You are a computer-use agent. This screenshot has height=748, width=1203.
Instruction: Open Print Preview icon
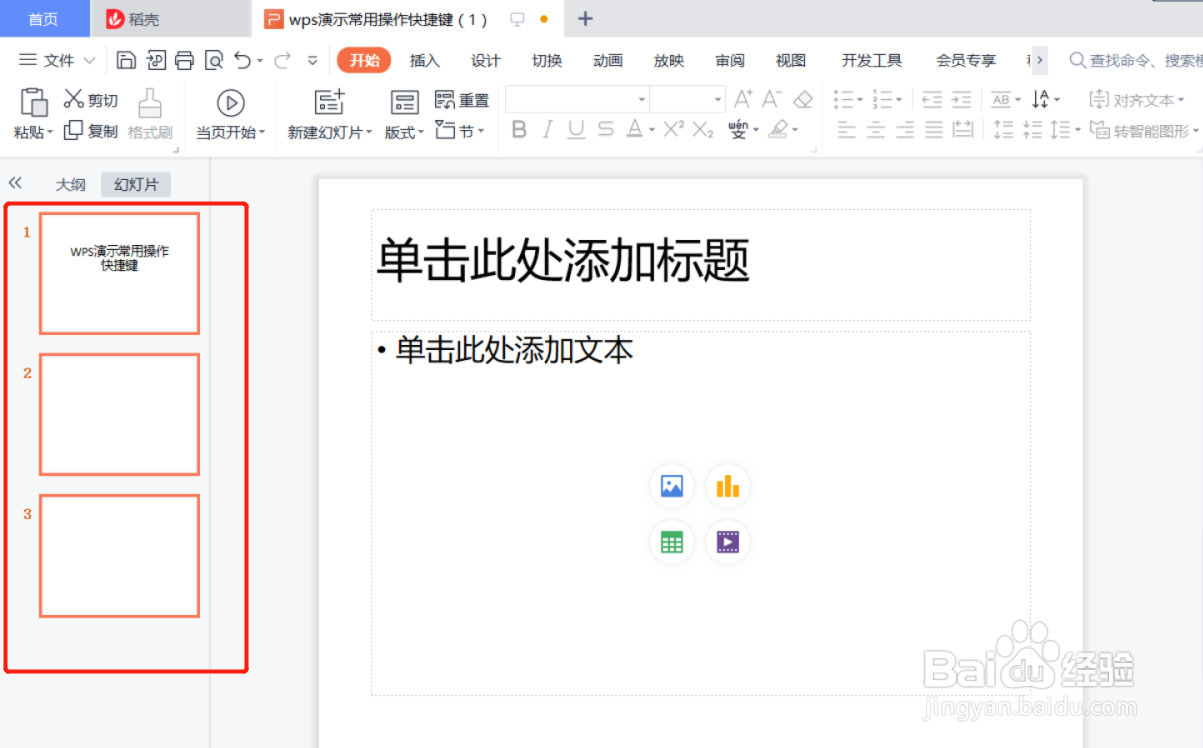click(x=213, y=61)
